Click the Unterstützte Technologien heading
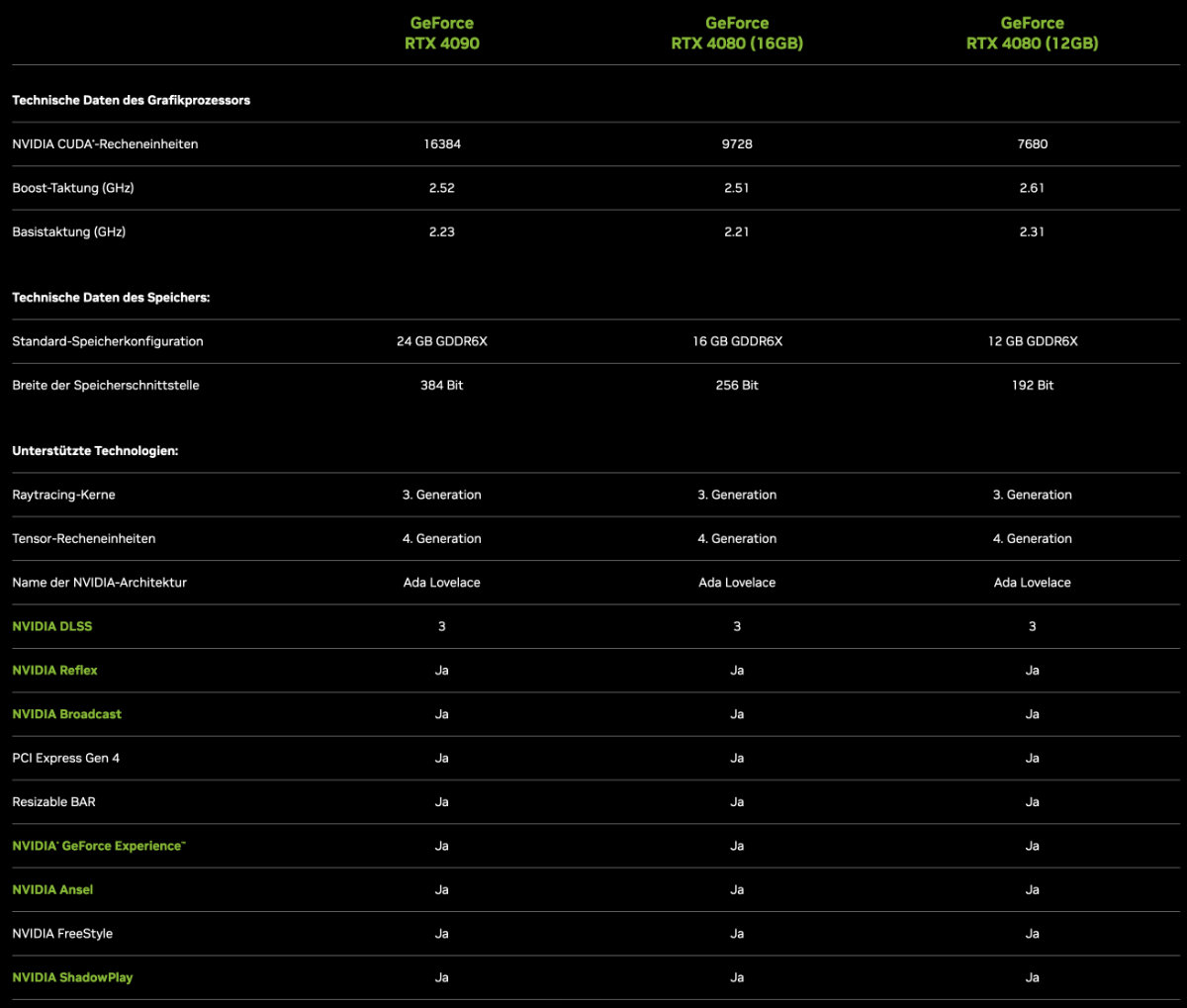Image resolution: width=1187 pixels, height=1008 pixels. click(x=95, y=451)
